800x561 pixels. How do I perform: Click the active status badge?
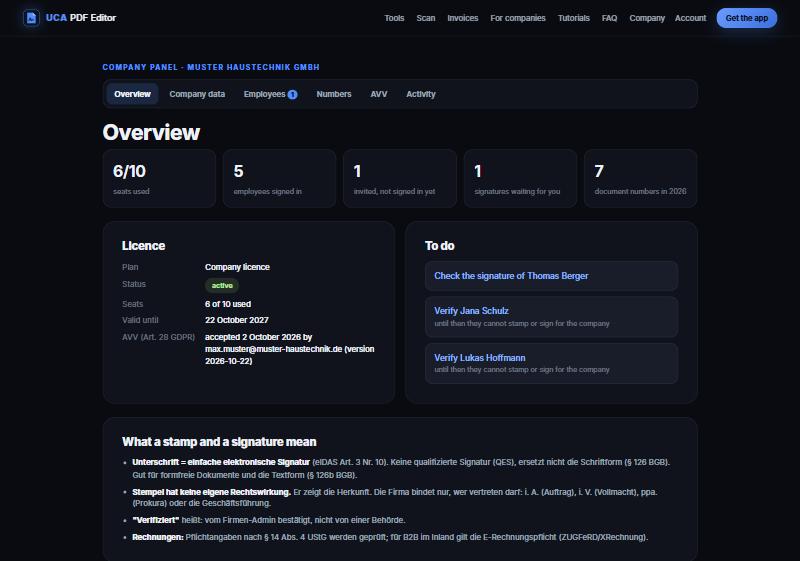tap(222, 286)
